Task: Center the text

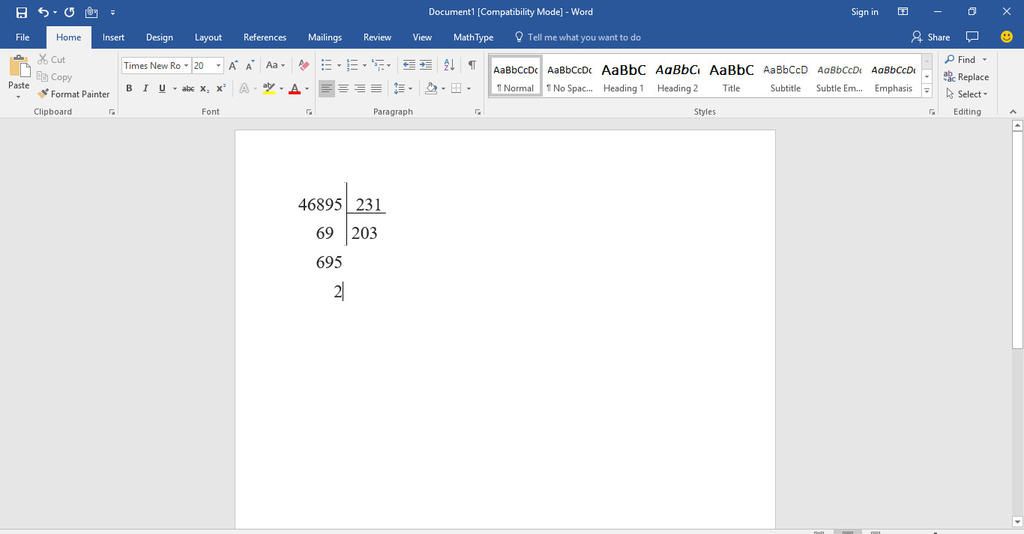Action: 344,88
